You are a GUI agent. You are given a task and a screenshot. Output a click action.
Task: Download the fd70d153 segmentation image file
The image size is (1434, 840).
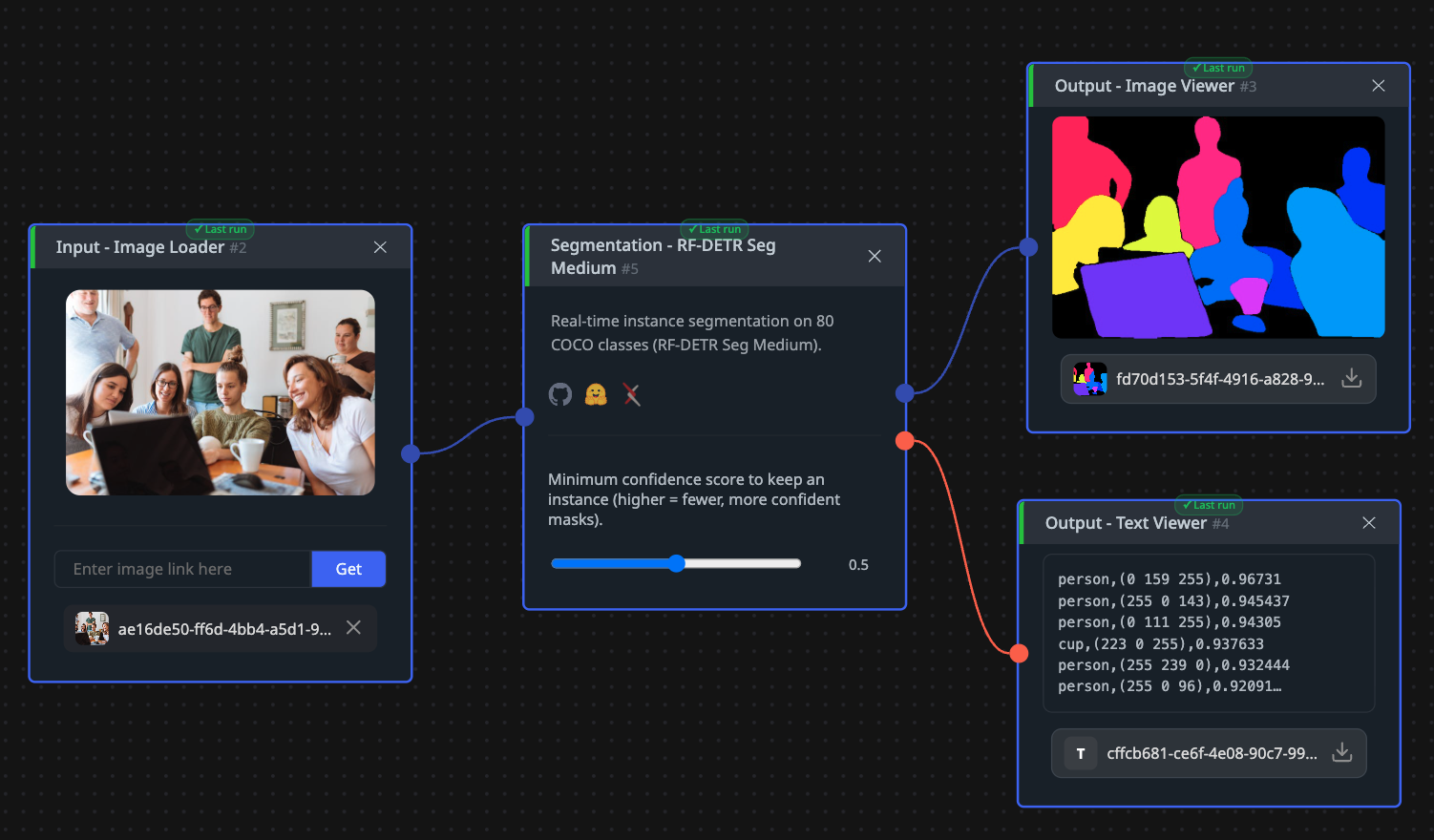coord(1351,379)
